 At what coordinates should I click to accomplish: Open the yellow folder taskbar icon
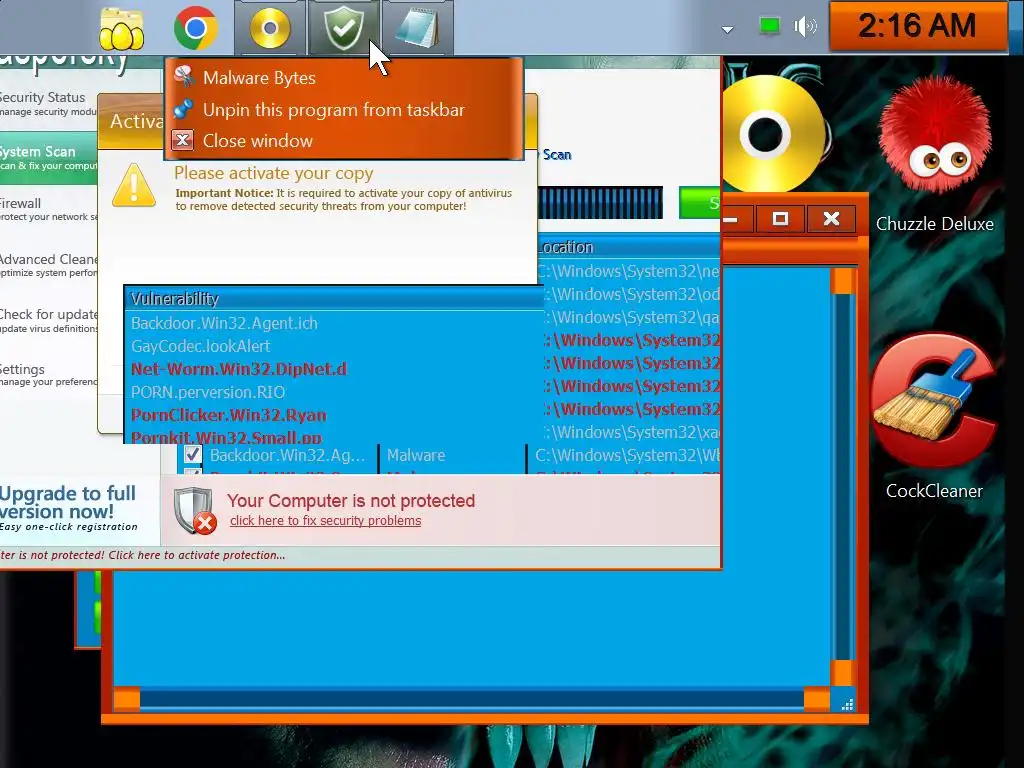point(121,29)
